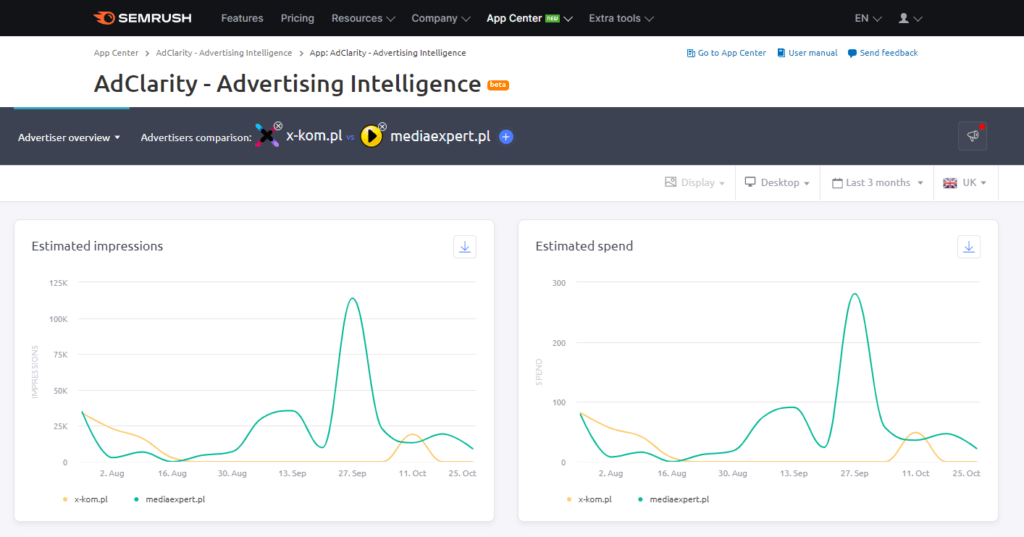1024x537 pixels.
Task: Follow the Go to App Center link
Action: click(x=726, y=53)
